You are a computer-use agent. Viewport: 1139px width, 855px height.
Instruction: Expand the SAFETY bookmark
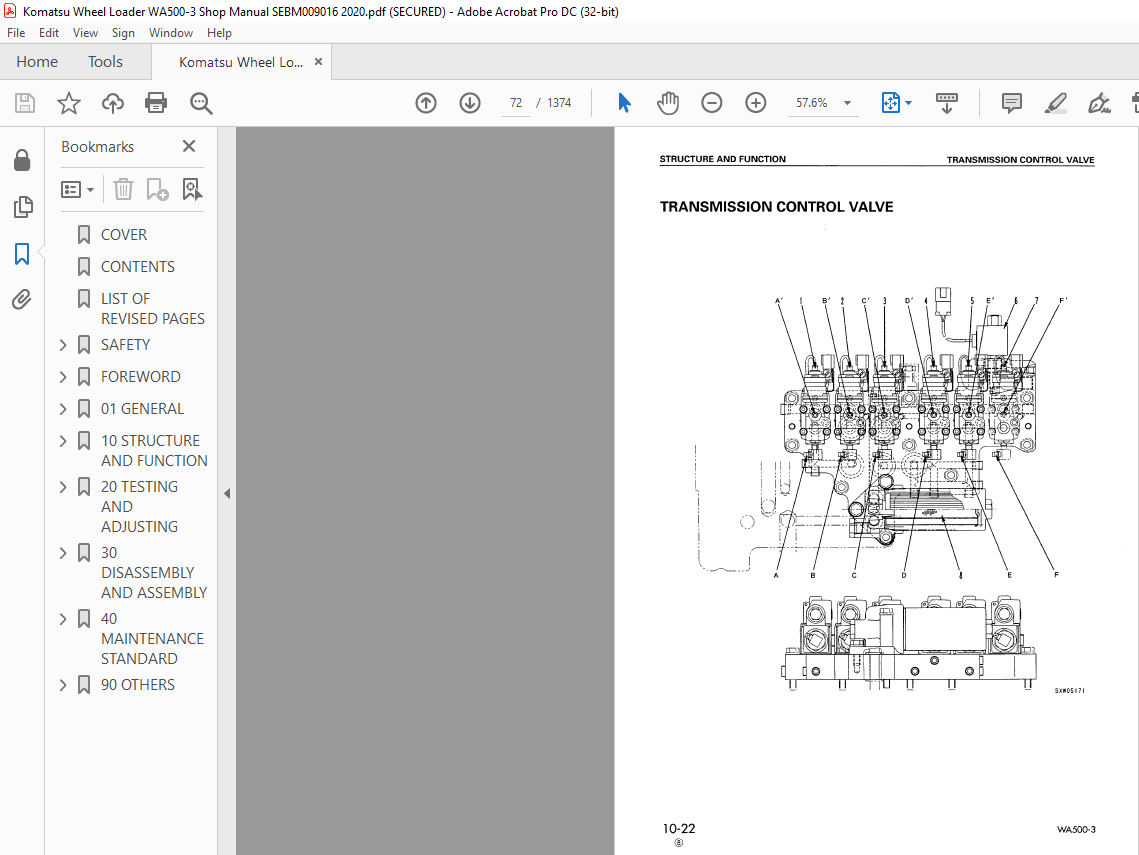[63, 345]
